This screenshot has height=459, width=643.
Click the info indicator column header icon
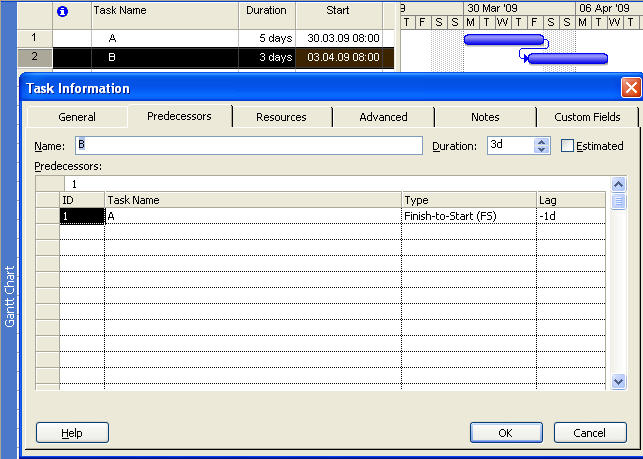tap(63, 13)
